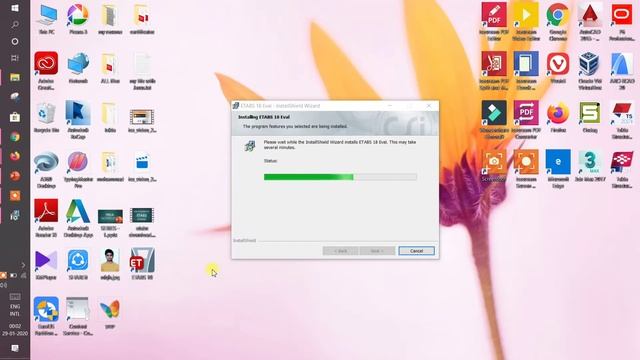The image size is (640, 360).
Task: Open the Network desktop icon
Action: tap(78, 68)
